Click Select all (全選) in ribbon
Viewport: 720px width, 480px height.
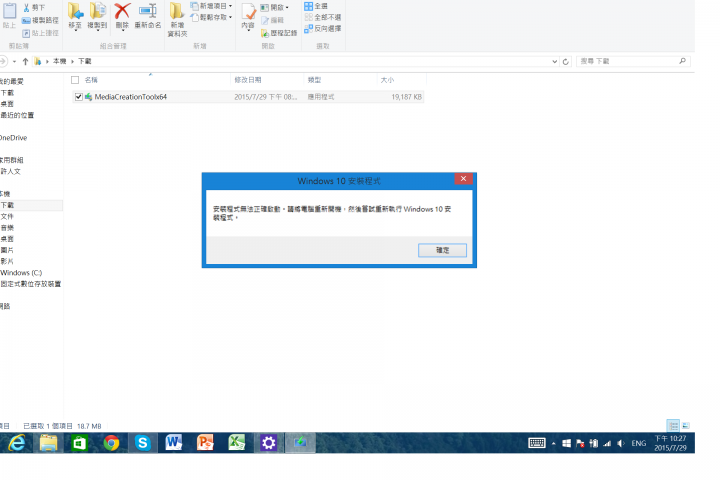tap(316, 6)
